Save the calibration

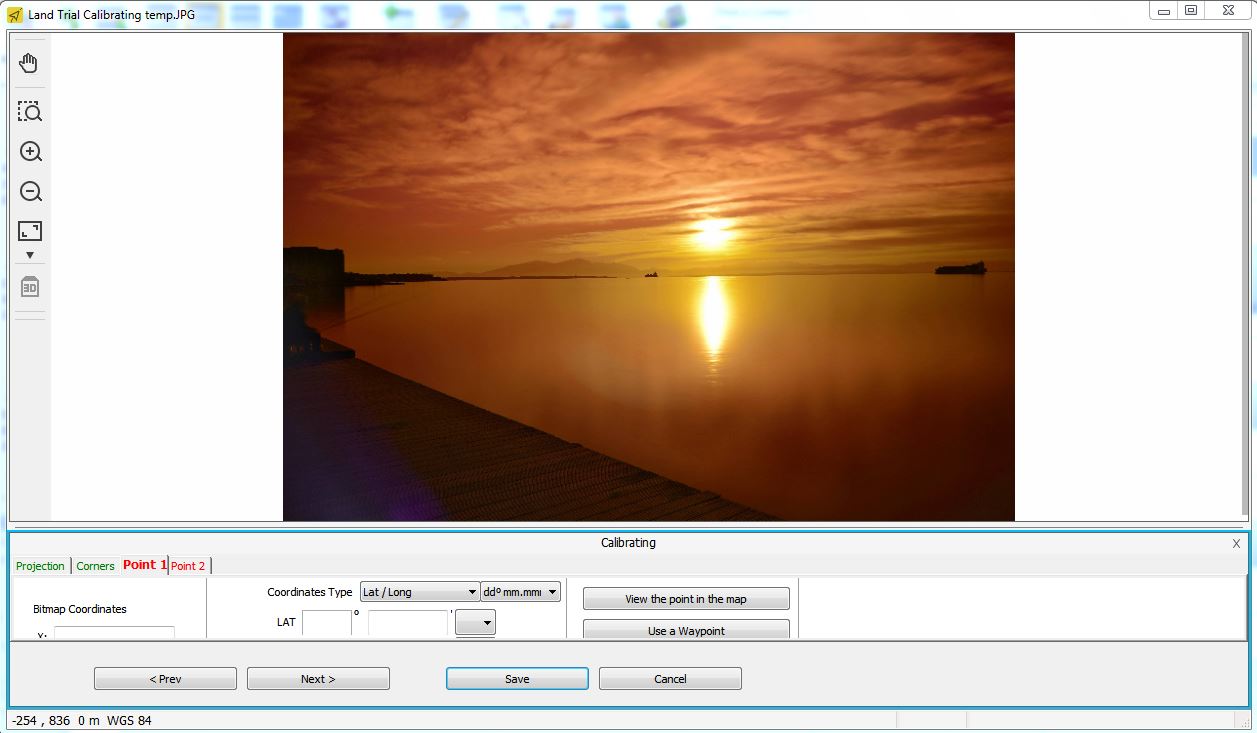click(517, 679)
